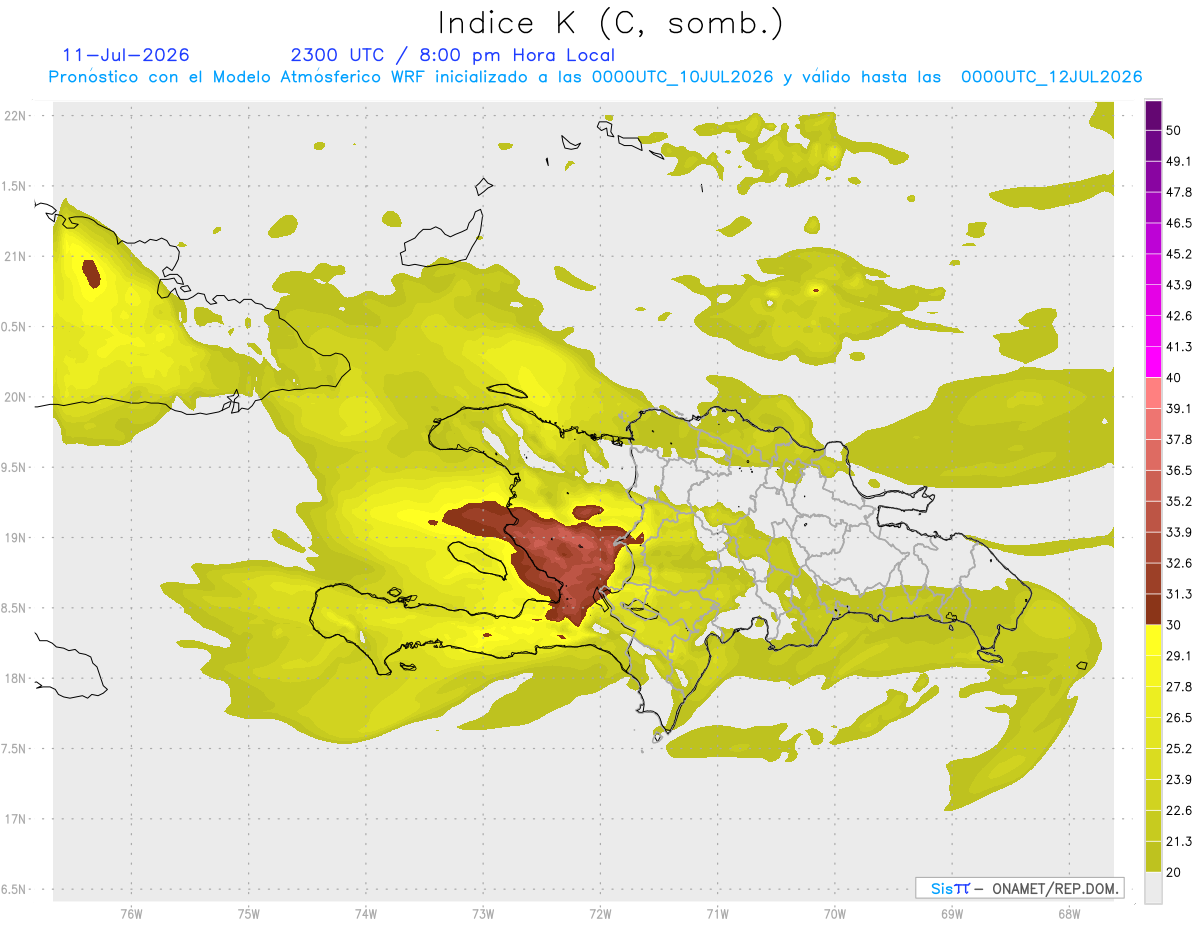Pick the purple swatch between 46.5 and 47.8
Screen dimensions: 1200x927
[x=1154, y=208]
